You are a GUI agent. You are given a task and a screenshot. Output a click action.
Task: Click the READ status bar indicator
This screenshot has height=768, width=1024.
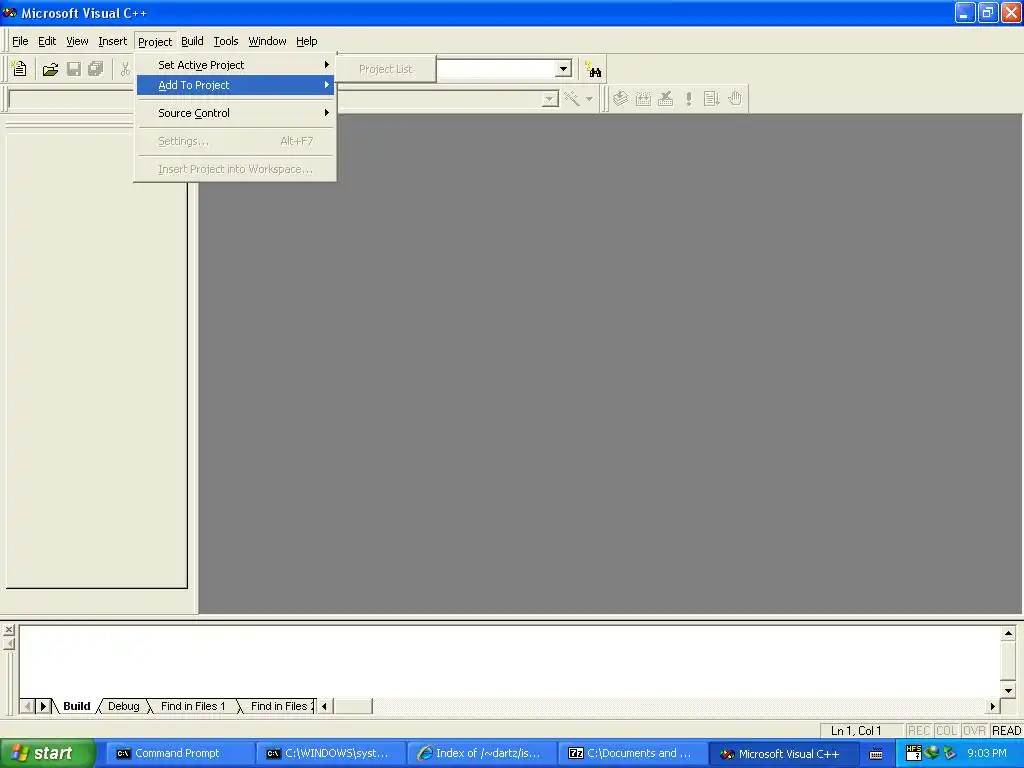pos(1006,731)
